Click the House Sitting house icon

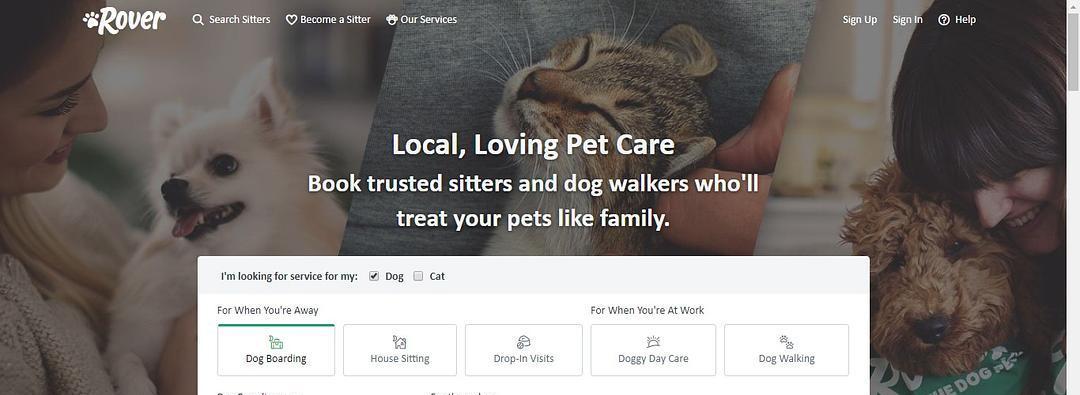(x=399, y=342)
